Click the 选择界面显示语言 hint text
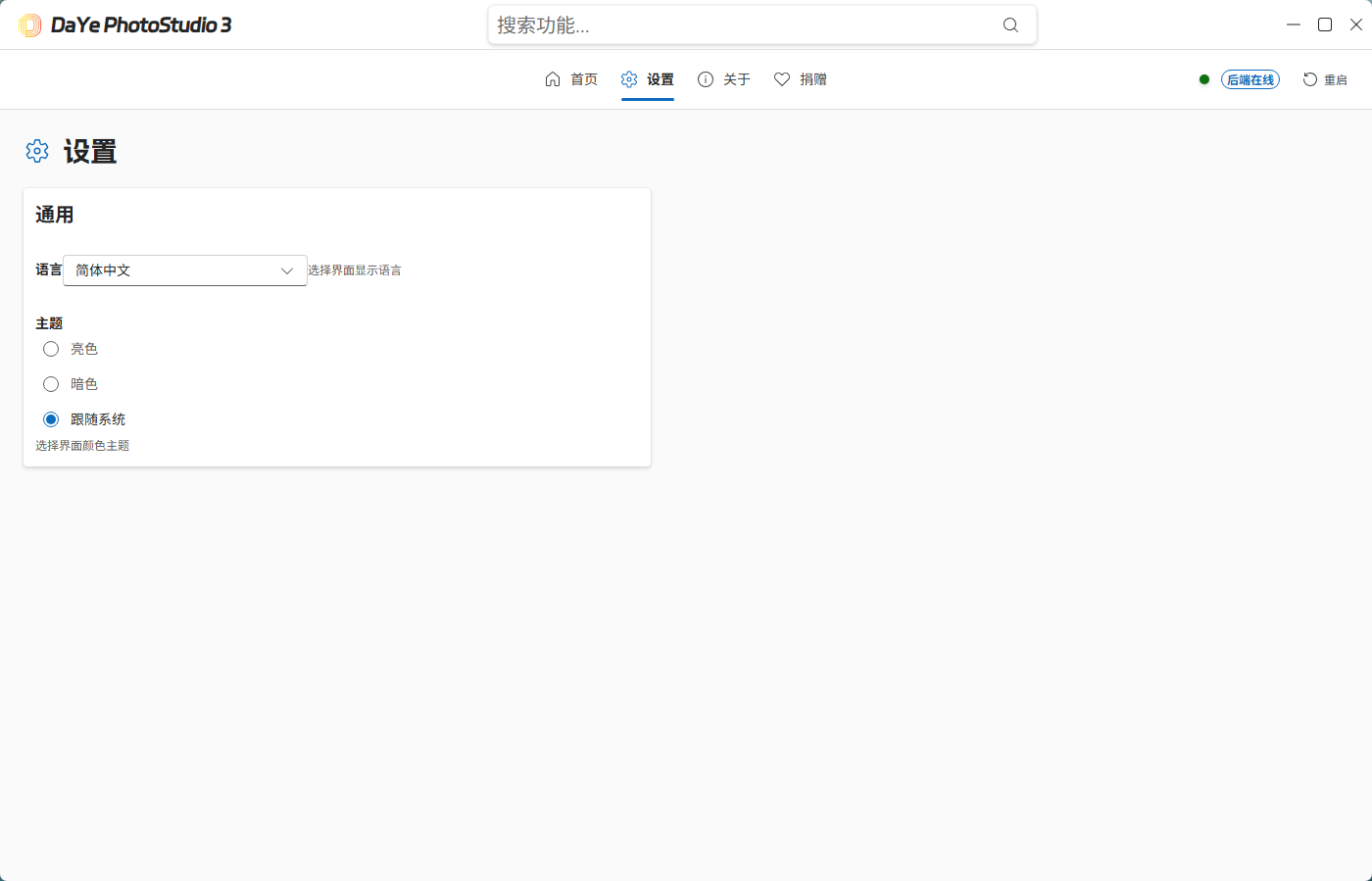Viewport: 1372px width, 881px height. coord(355,270)
